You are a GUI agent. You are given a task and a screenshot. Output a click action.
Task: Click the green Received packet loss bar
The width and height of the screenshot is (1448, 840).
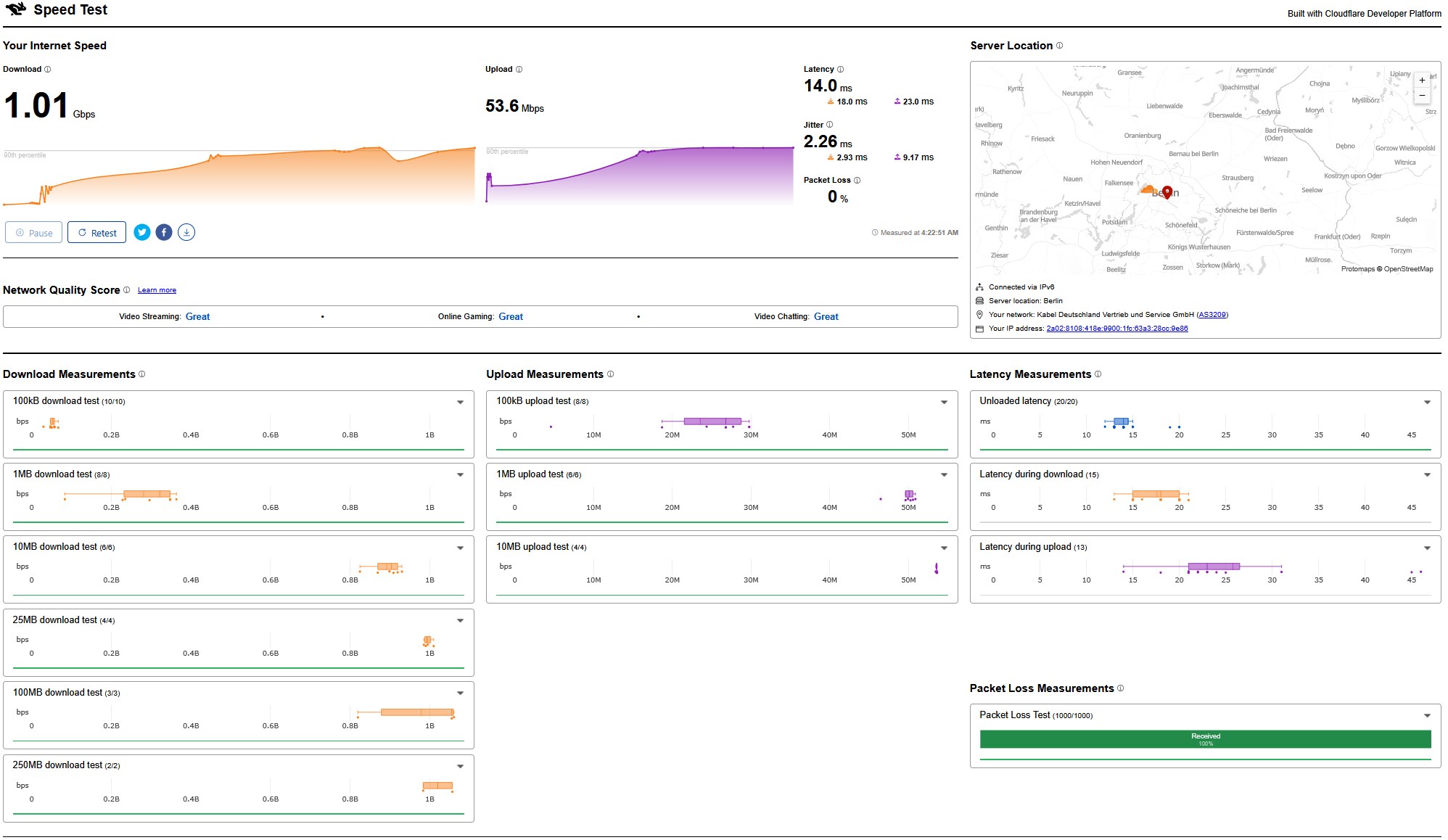click(1205, 739)
